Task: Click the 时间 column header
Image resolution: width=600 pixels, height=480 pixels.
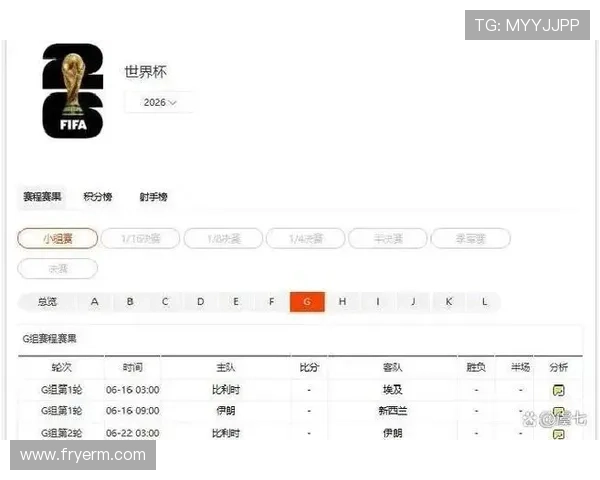Action: tap(132, 367)
